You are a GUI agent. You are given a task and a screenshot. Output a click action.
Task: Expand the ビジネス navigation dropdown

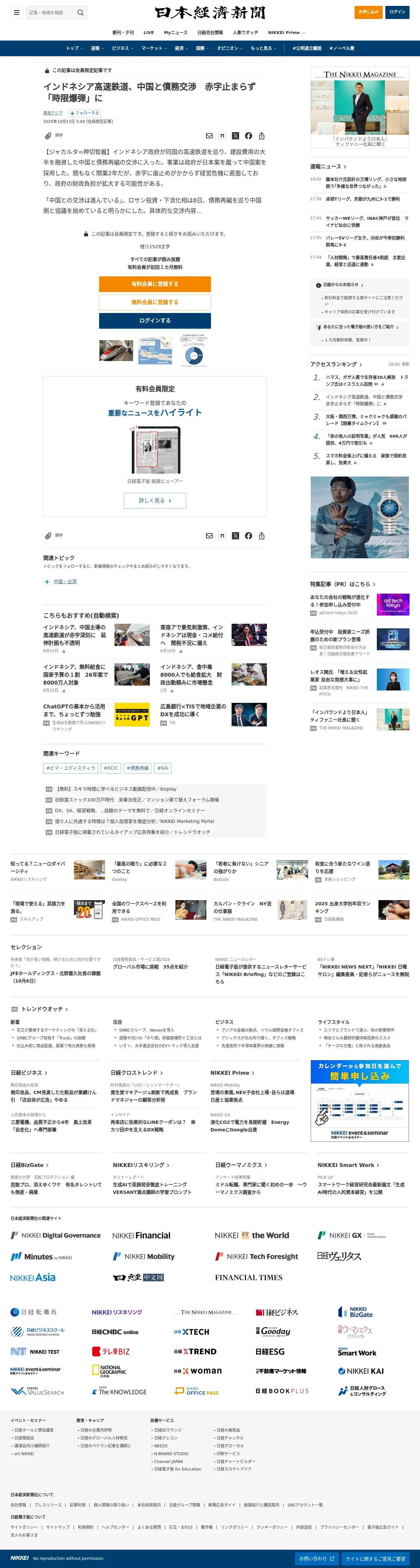pyautogui.click(x=122, y=48)
